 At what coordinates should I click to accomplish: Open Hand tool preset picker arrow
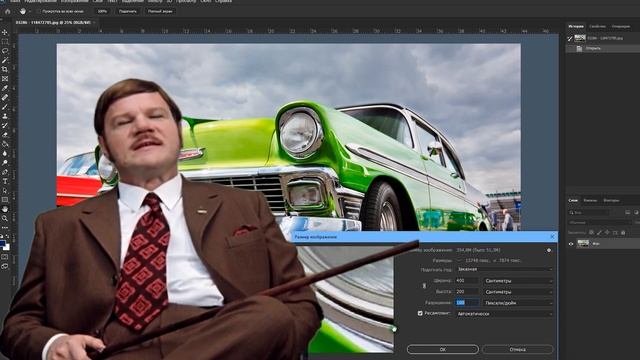point(30,11)
